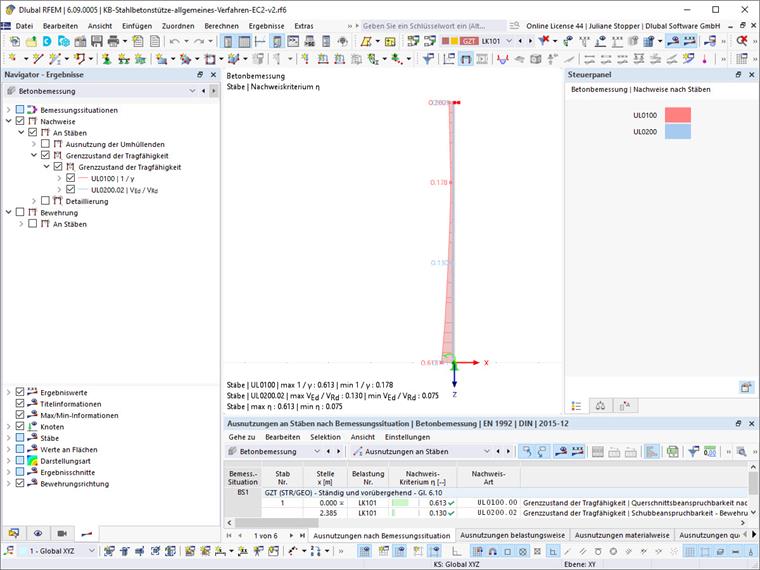
Task: Click the Undo arrow icon
Action: [174, 42]
